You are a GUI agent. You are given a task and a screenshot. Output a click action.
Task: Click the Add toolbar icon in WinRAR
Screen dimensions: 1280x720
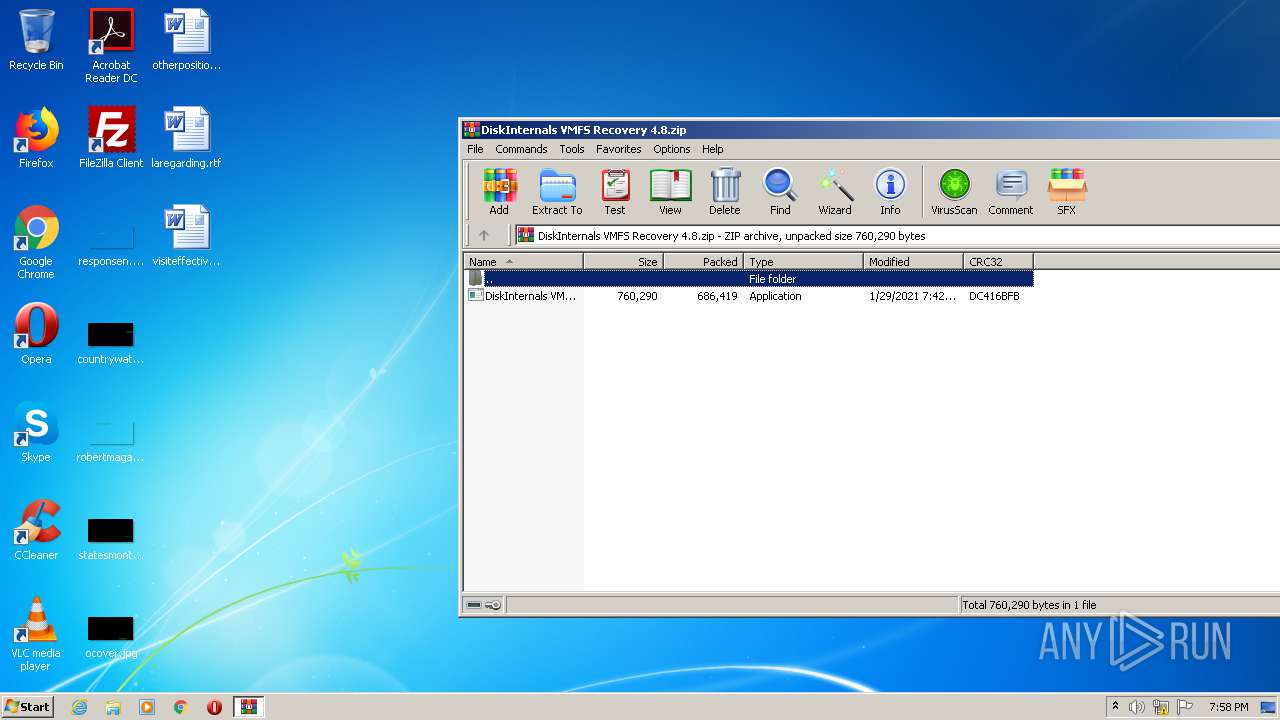click(x=499, y=191)
